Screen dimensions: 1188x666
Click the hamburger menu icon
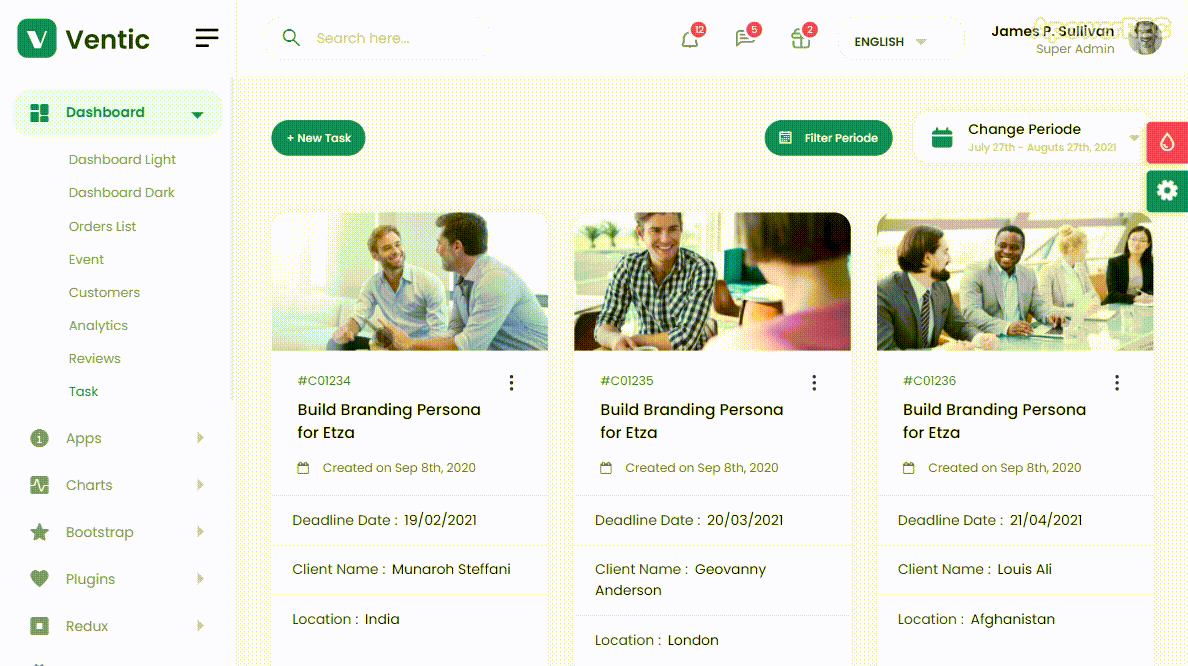(x=207, y=38)
